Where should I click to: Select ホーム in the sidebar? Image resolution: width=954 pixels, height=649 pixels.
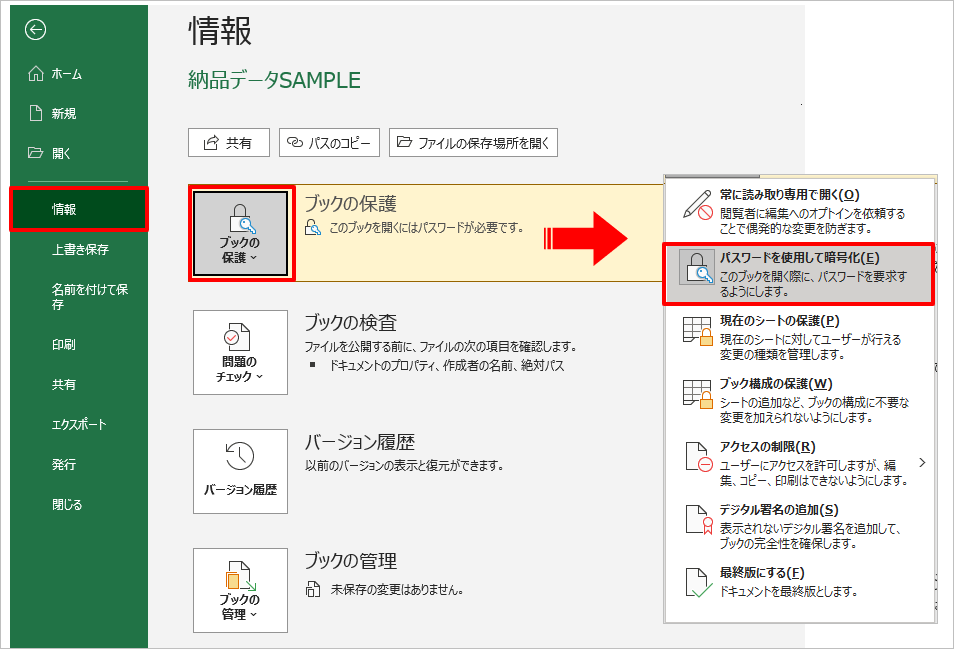(79, 74)
